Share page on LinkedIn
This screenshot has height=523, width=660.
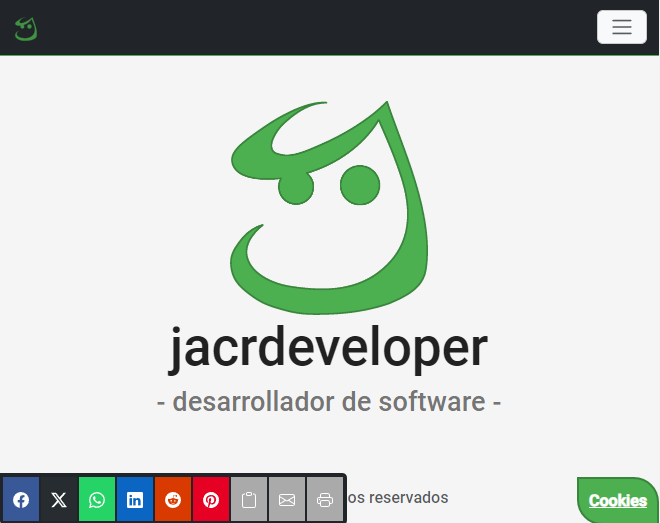tap(135, 499)
